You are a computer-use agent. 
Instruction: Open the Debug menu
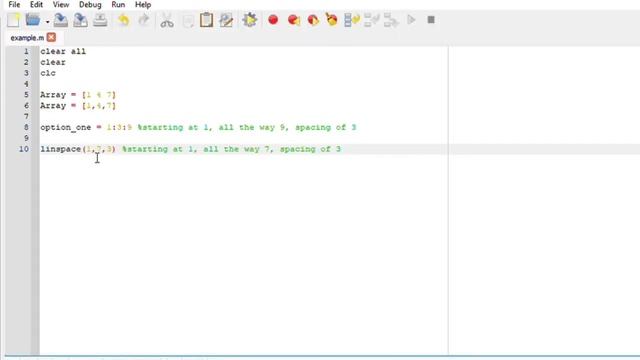[x=90, y=4]
